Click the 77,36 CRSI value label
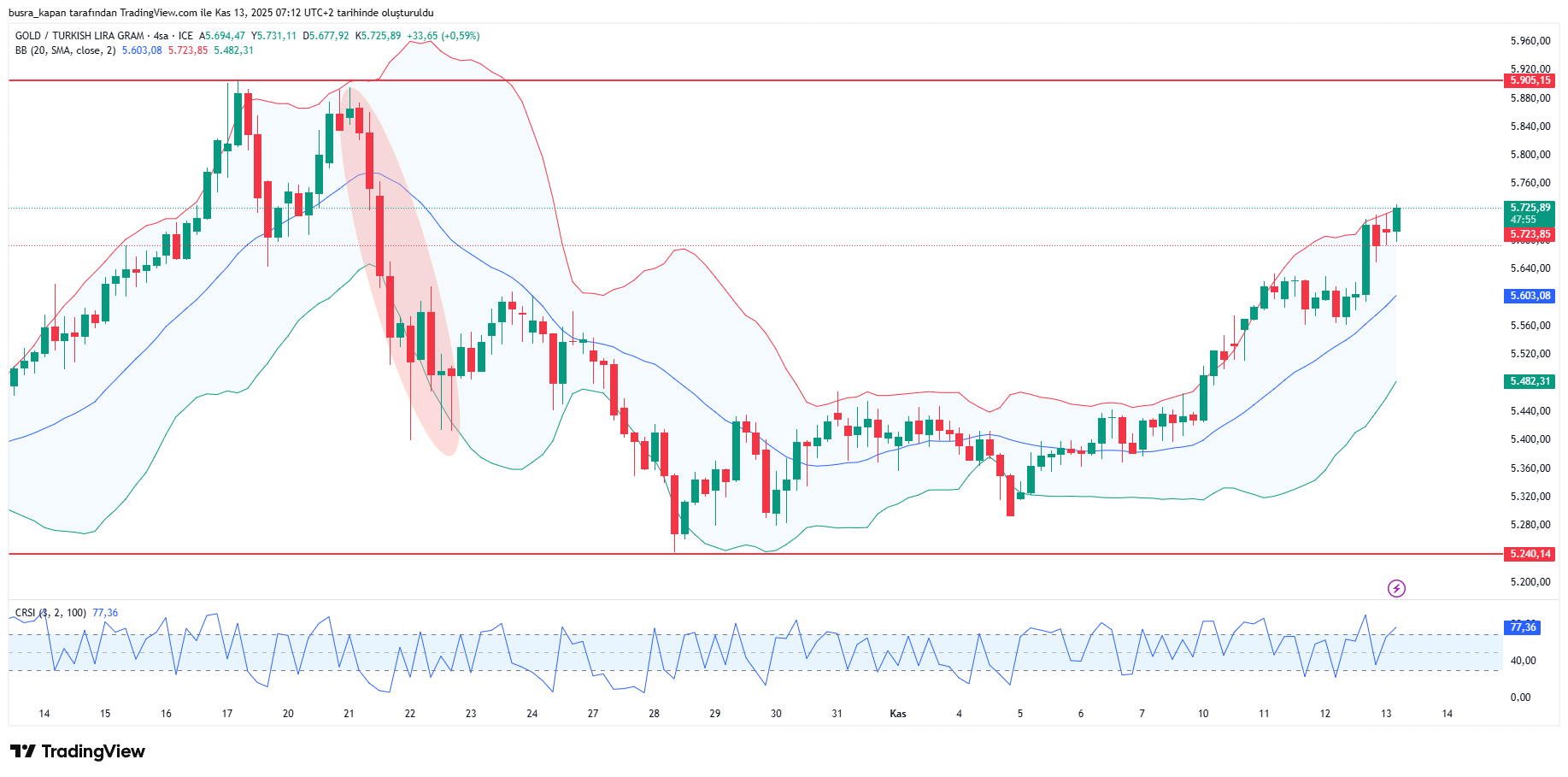The image size is (1568, 777). 1523,627
